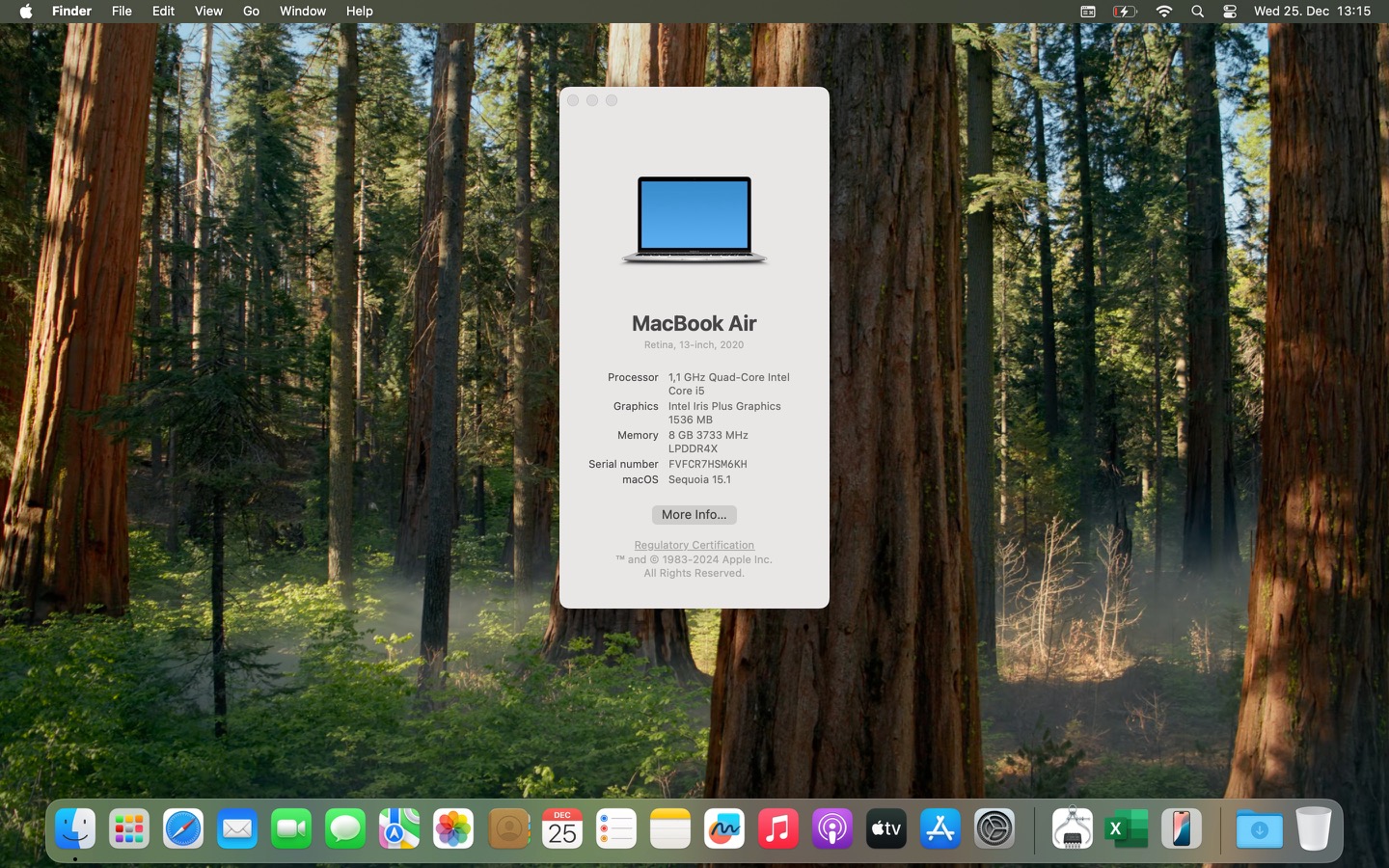Open the Trash in the Dock
Screen dimensions: 1389x868
point(1313,828)
